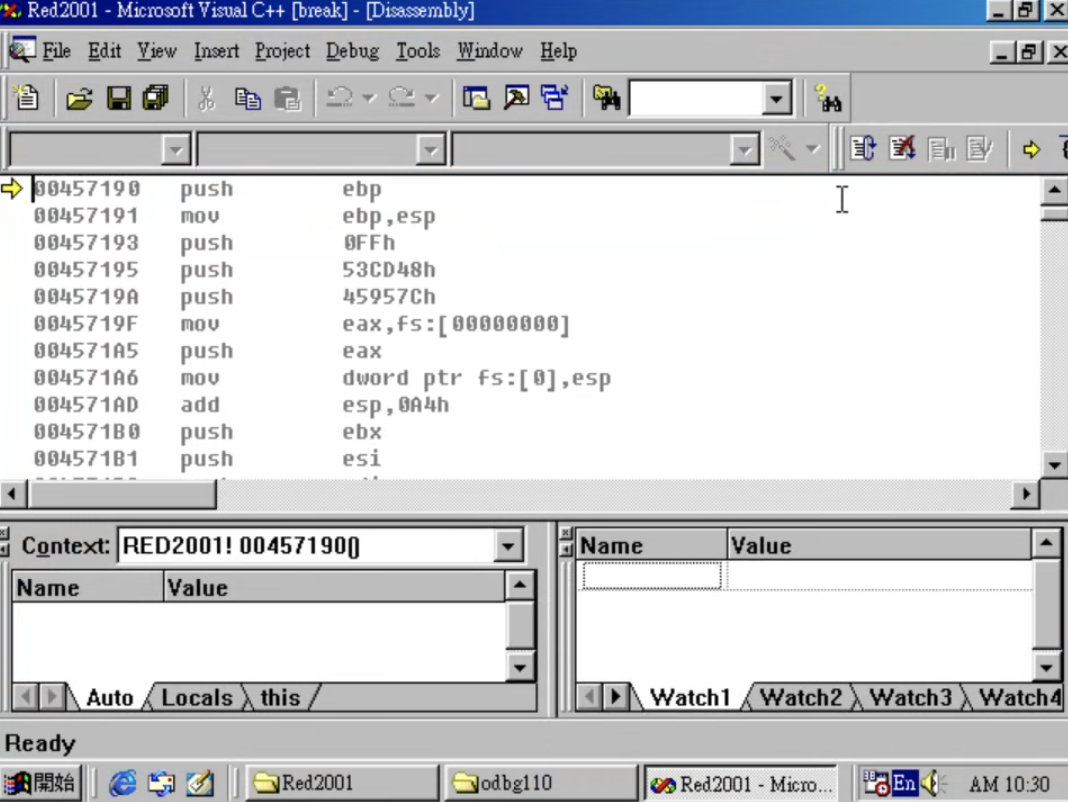The height and width of the screenshot is (802, 1068).
Task: Click the New Text File toolbar icon
Action: point(27,98)
